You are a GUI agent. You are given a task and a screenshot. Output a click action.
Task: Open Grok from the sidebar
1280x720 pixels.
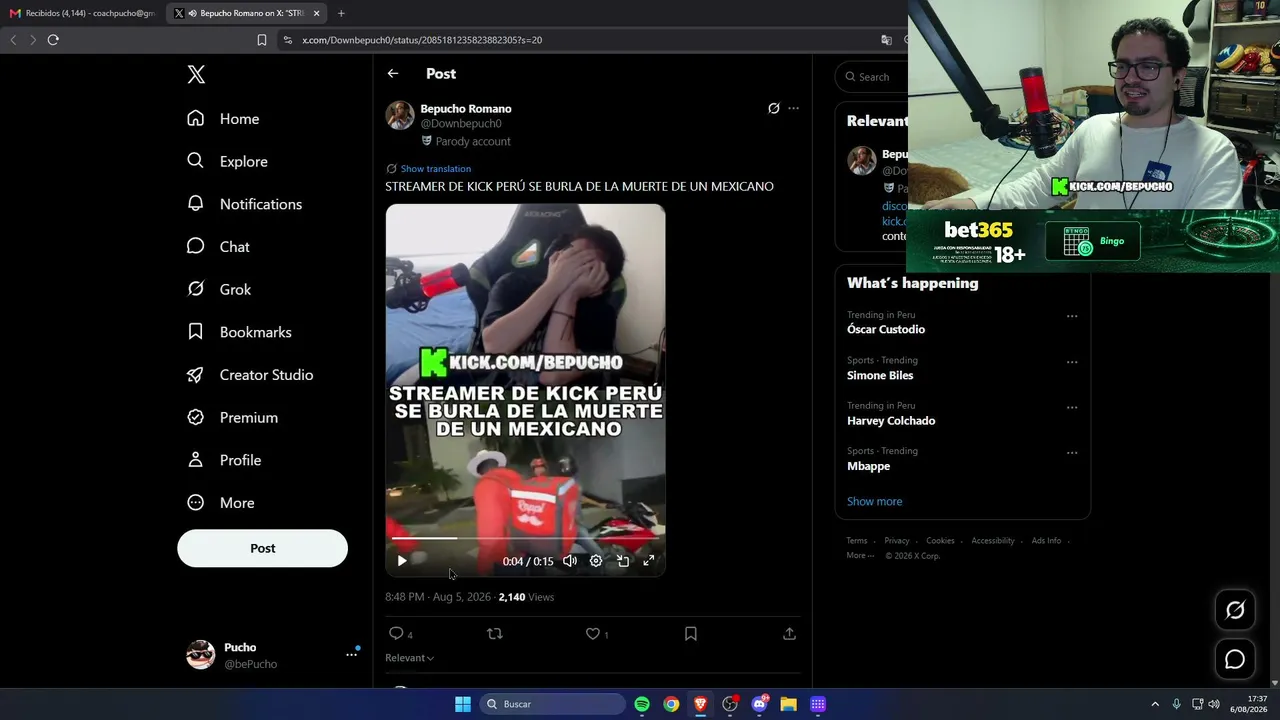[219, 290]
